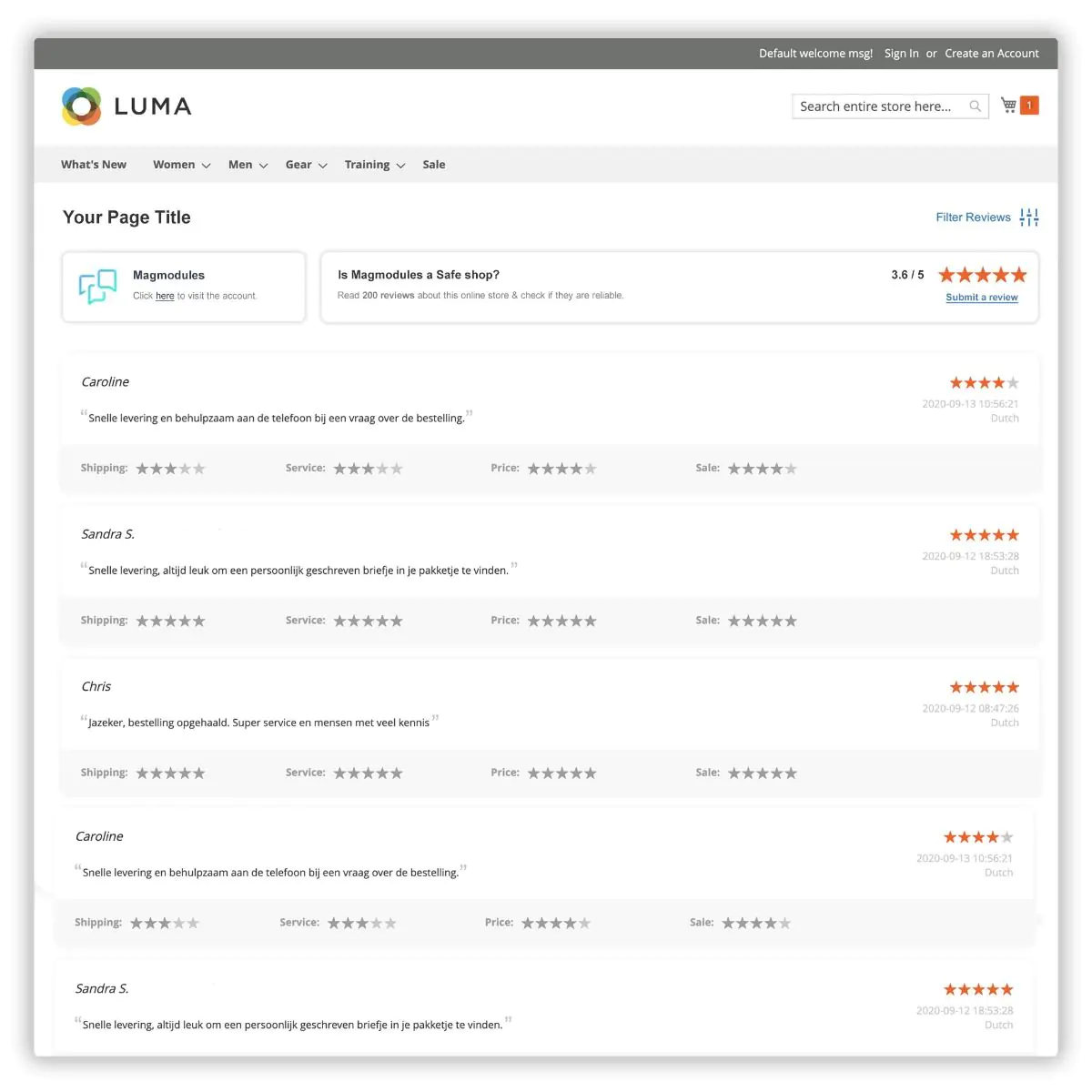The image size is (1092, 1092).
Task: Click the Default welcome msg! text
Action: (x=815, y=54)
